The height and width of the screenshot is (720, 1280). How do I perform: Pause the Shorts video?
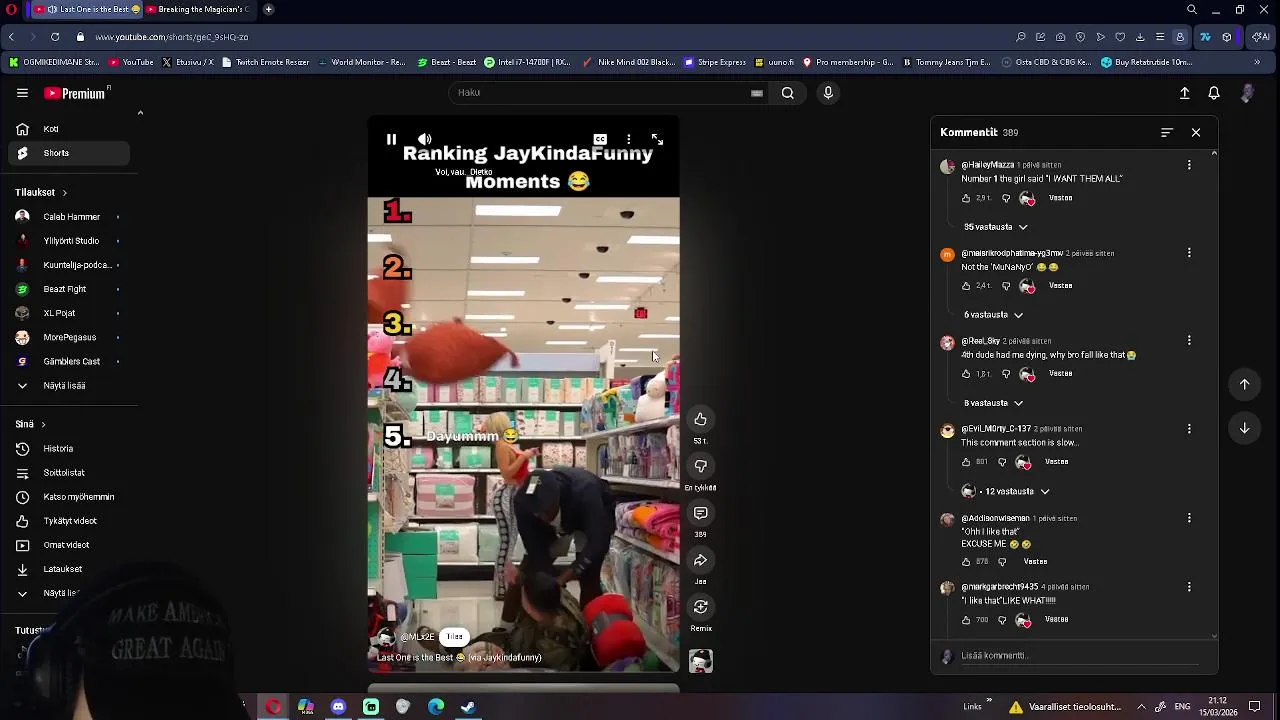[391, 140]
